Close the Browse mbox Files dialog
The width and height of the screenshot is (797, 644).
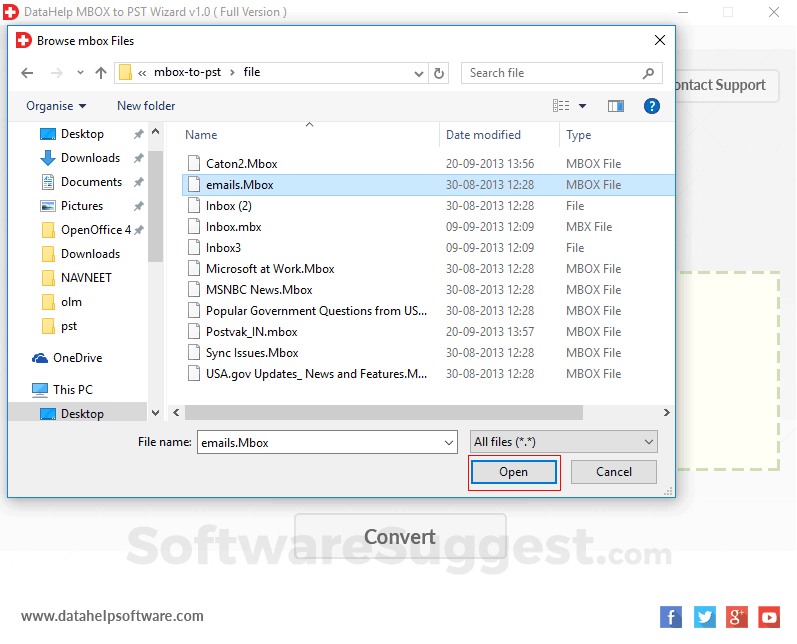[x=659, y=40]
